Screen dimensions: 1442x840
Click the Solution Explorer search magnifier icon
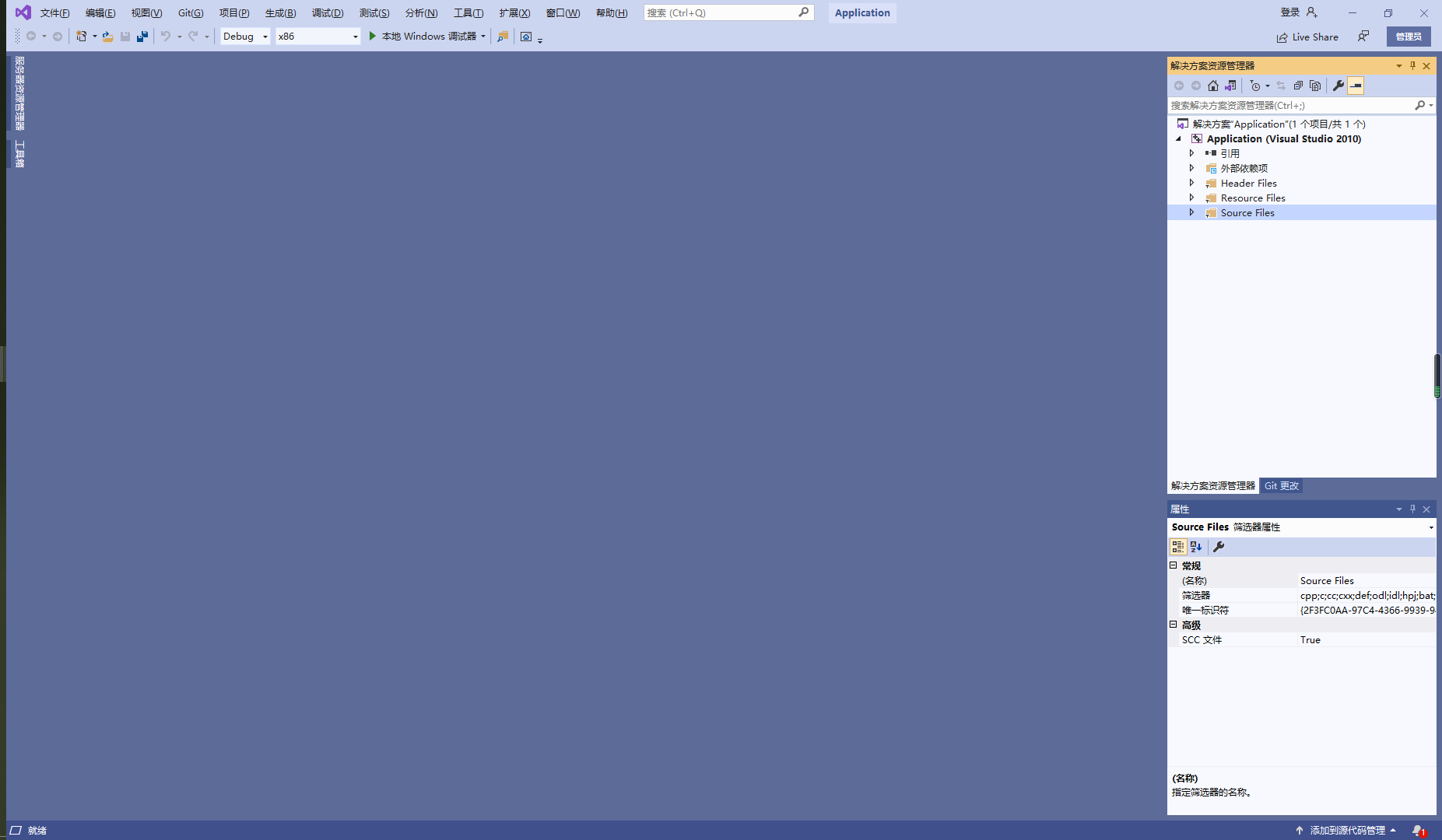click(x=1420, y=105)
